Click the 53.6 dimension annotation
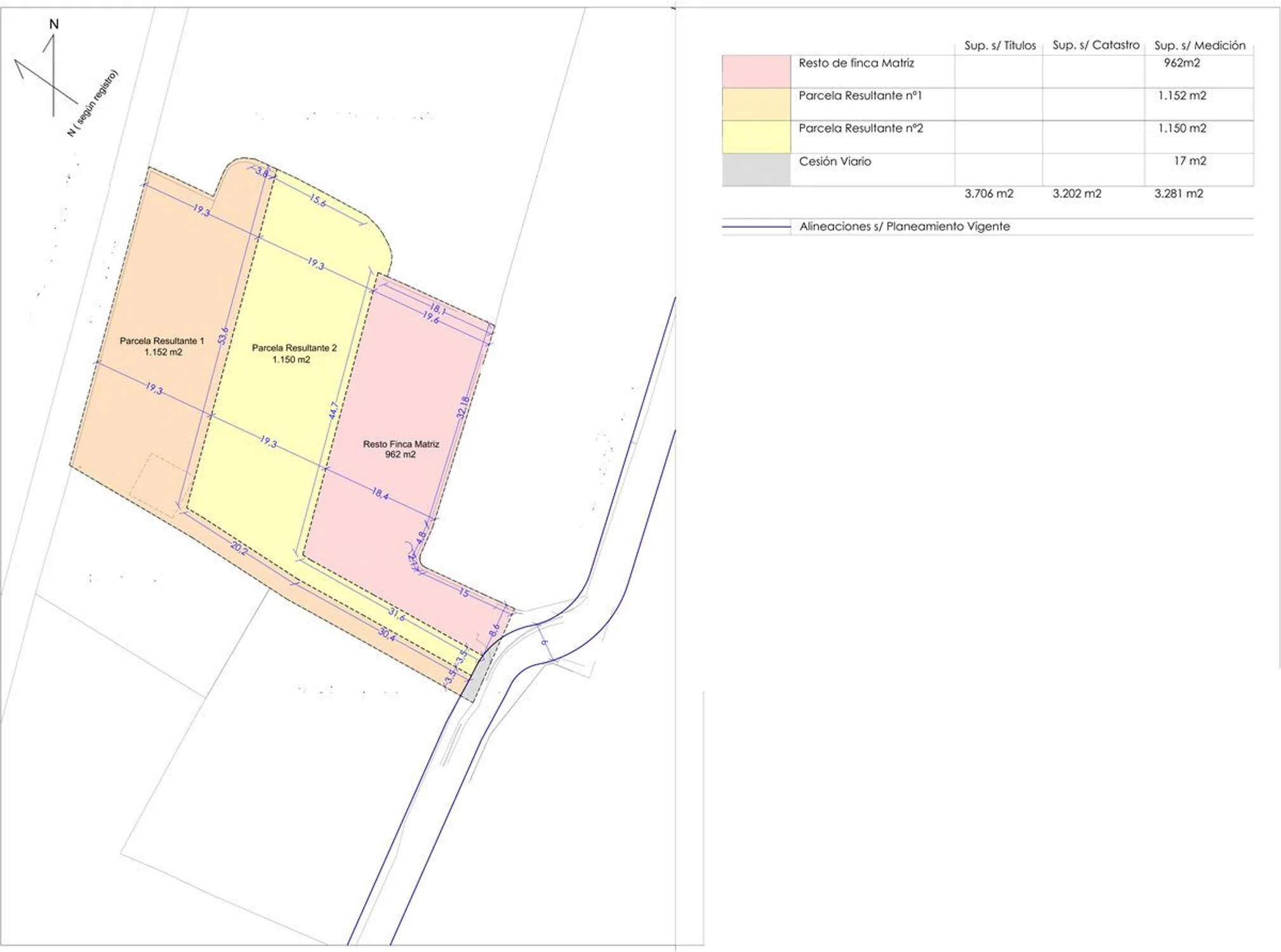 click(223, 336)
